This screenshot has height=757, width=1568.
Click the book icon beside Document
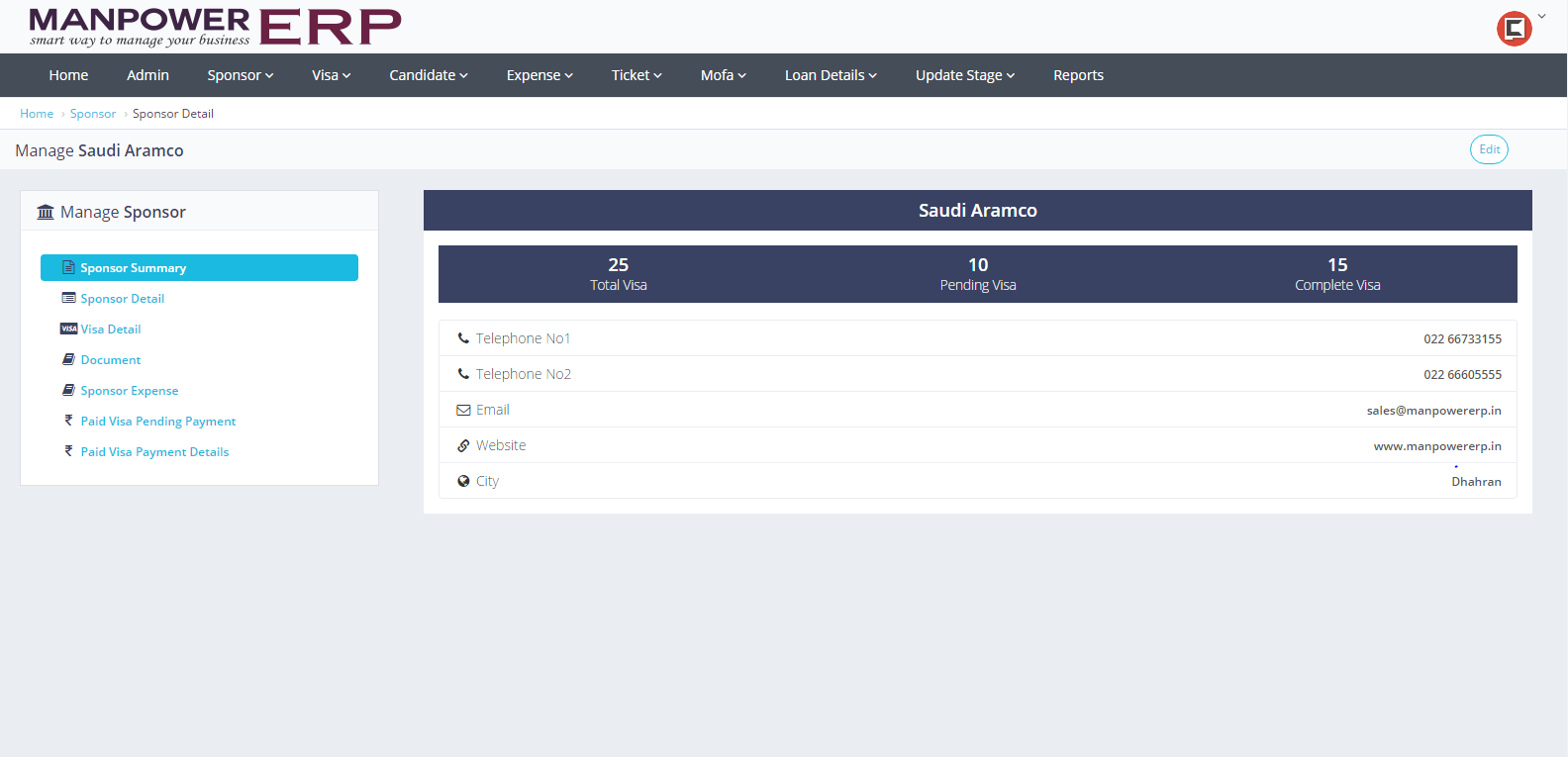point(68,359)
